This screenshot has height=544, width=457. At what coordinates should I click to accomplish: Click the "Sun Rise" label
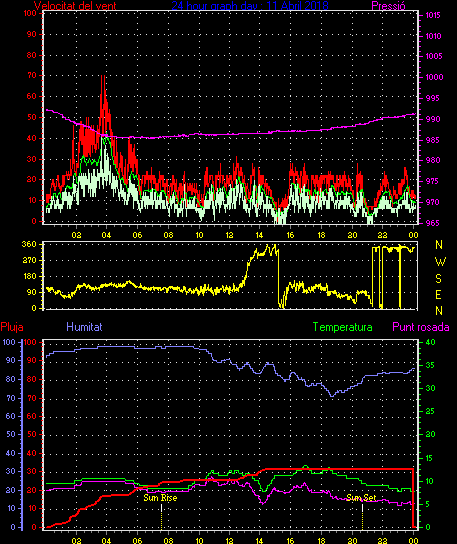160,498
